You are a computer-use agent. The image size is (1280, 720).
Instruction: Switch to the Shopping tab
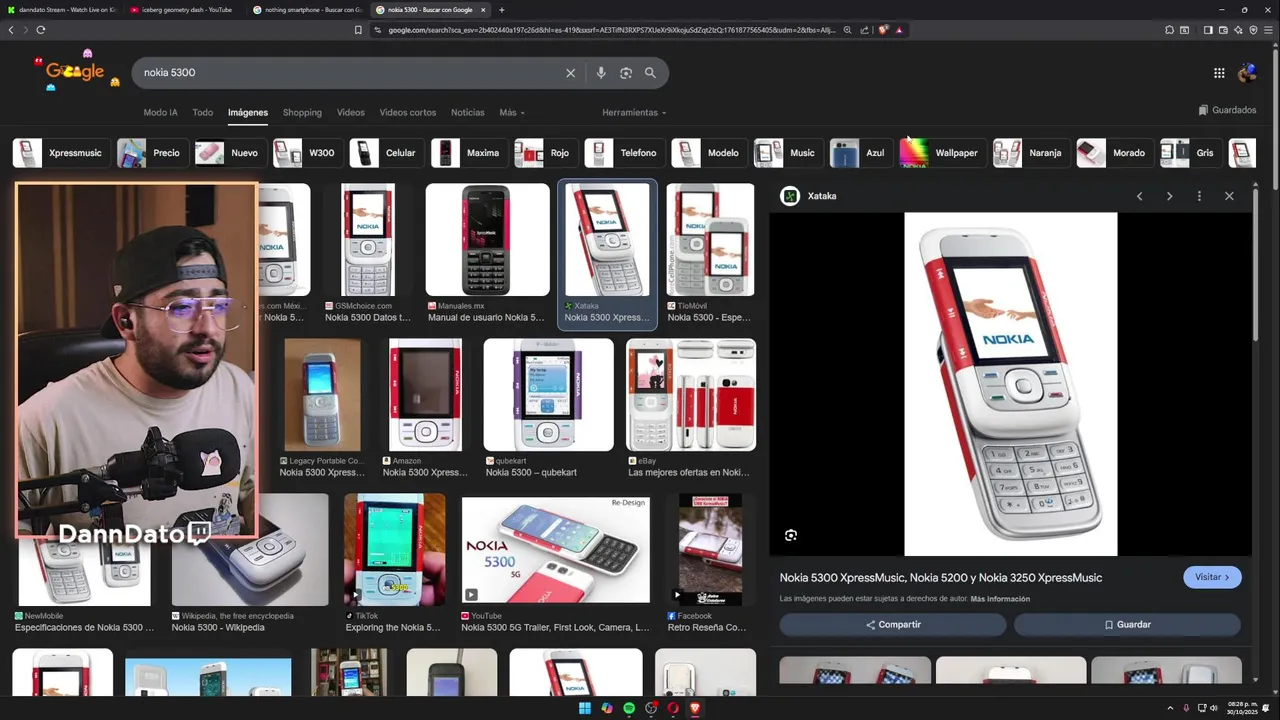tap(302, 113)
